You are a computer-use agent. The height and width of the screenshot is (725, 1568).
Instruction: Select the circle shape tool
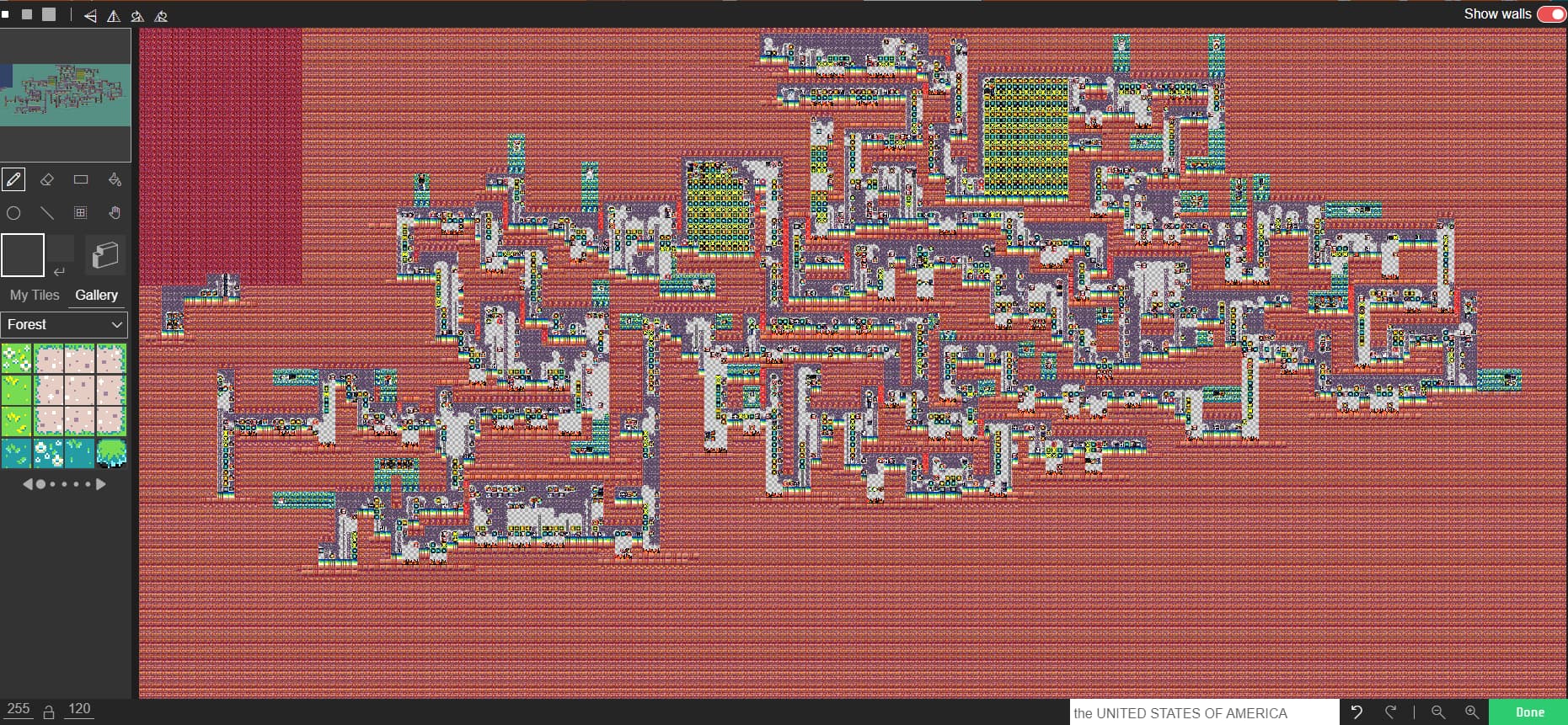pyautogui.click(x=13, y=213)
